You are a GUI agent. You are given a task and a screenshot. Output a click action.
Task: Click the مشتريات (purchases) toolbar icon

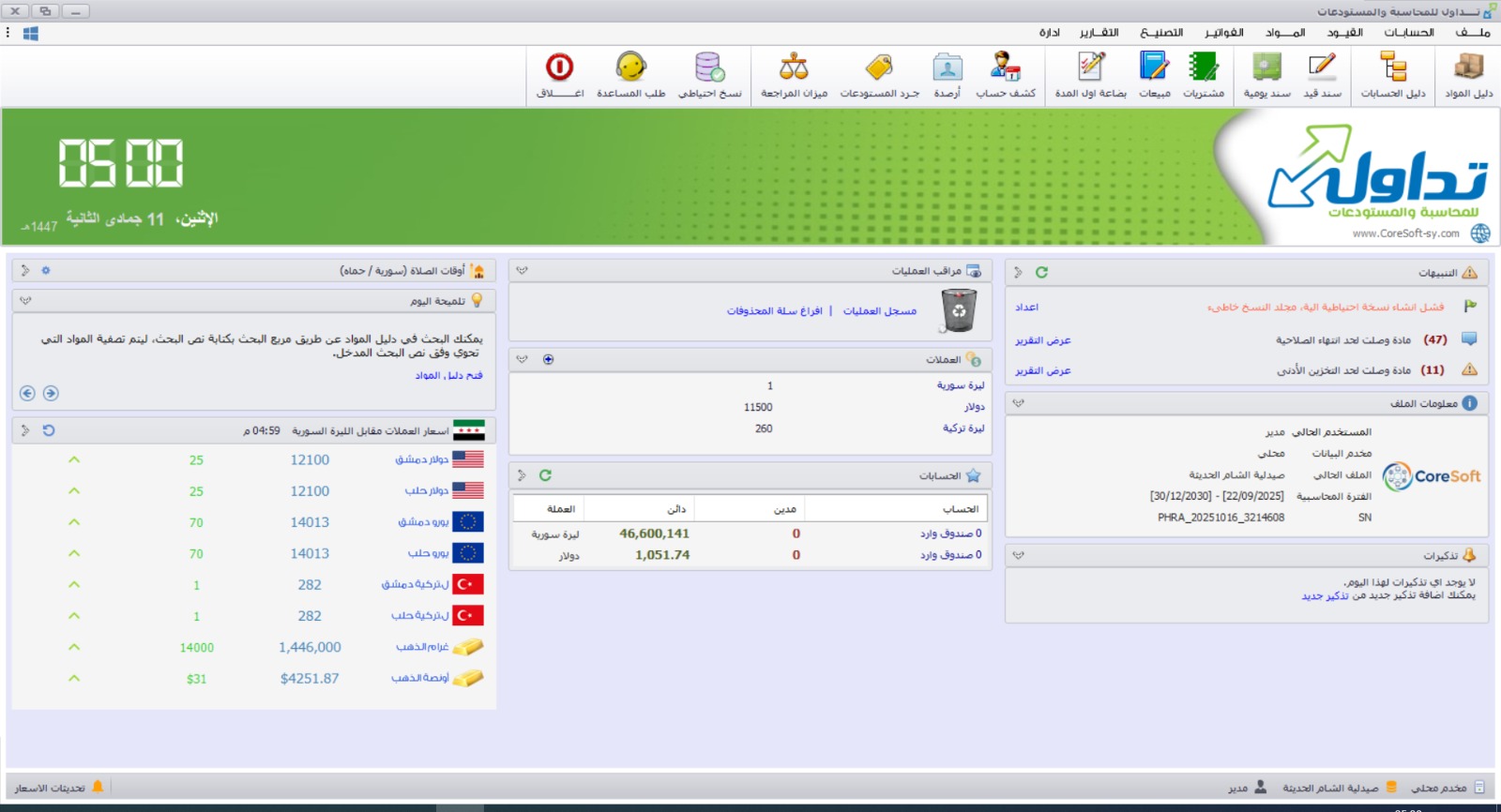(1203, 75)
